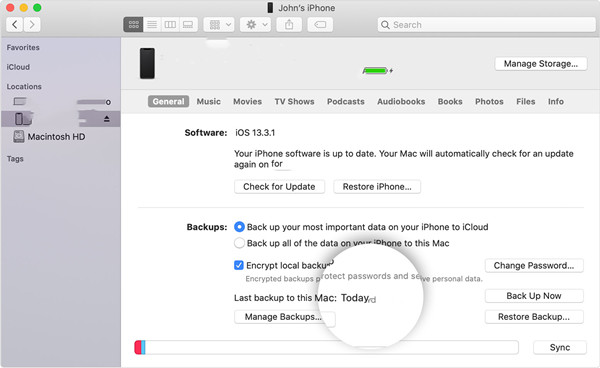Image resolution: width=600 pixels, height=368 pixels.
Task: Switch to the Music tab
Action: [209, 101]
